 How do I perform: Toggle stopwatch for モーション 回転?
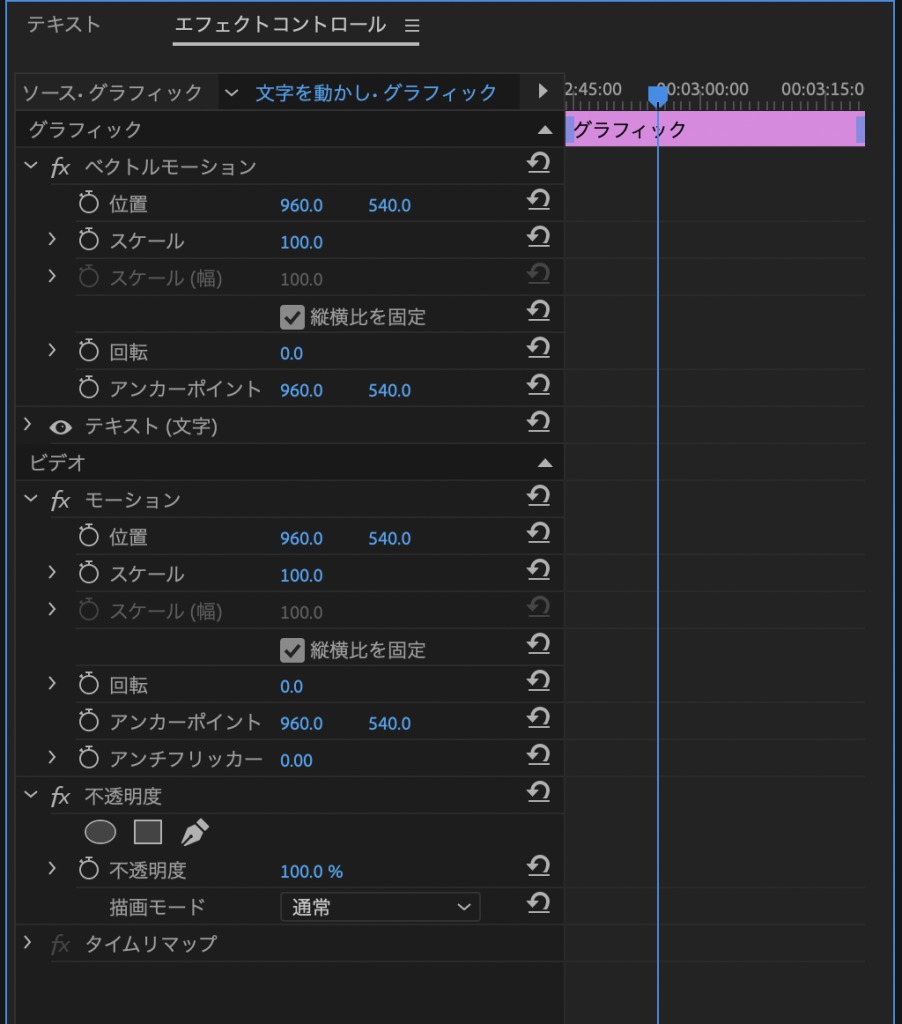pos(89,686)
